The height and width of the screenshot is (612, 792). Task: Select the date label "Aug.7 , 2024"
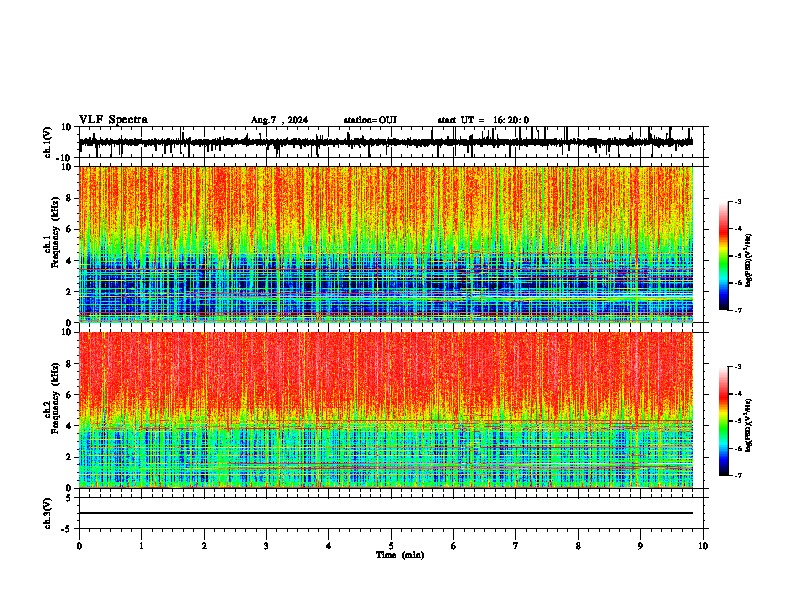pyautogui.click(x=279, y=120)
